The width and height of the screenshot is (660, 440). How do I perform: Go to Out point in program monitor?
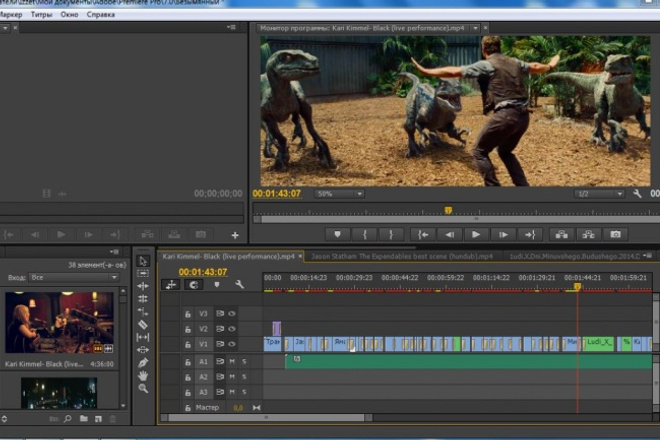[x=530, y=235]
